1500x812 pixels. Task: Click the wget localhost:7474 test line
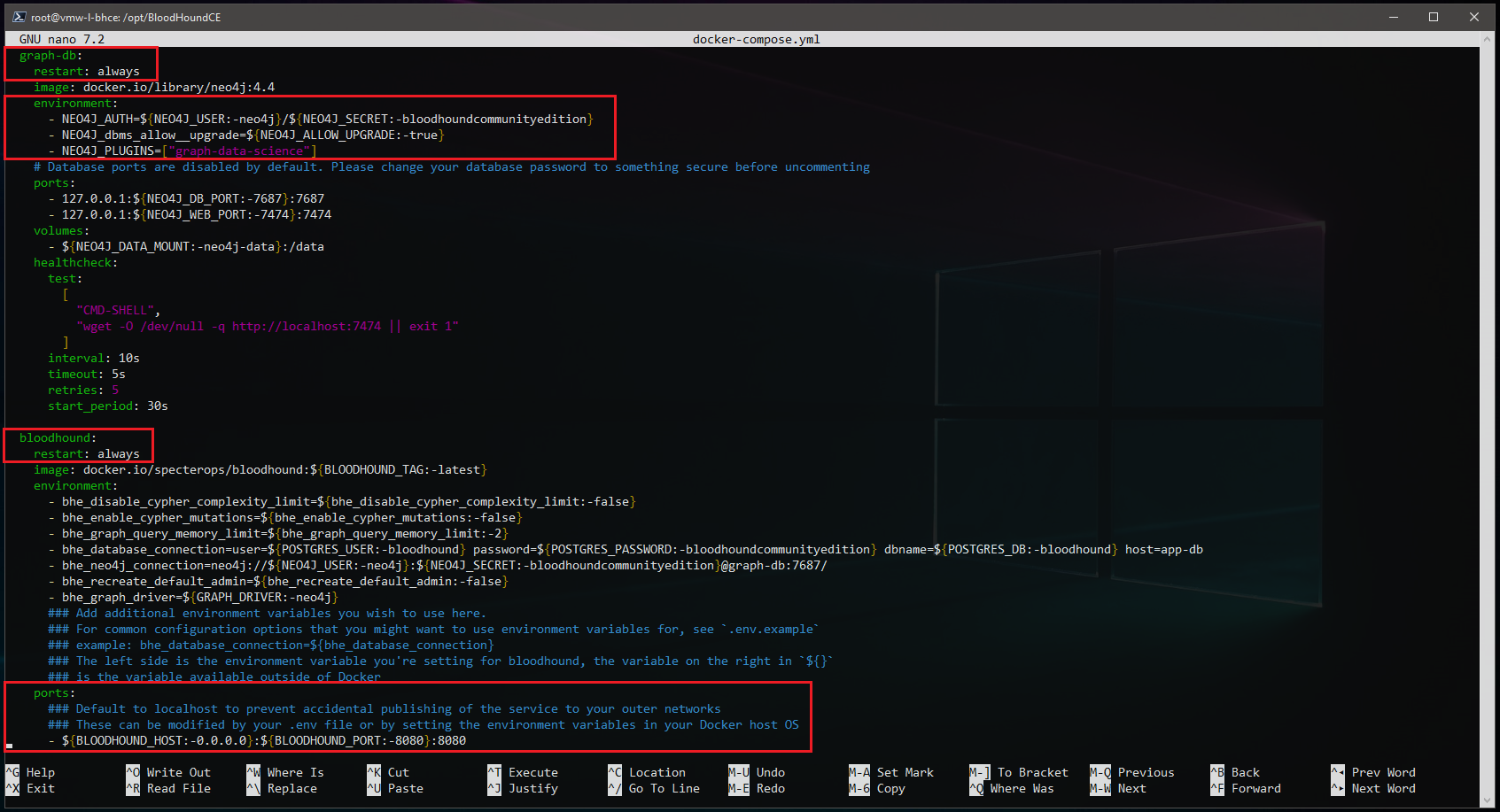pos(268,326)
